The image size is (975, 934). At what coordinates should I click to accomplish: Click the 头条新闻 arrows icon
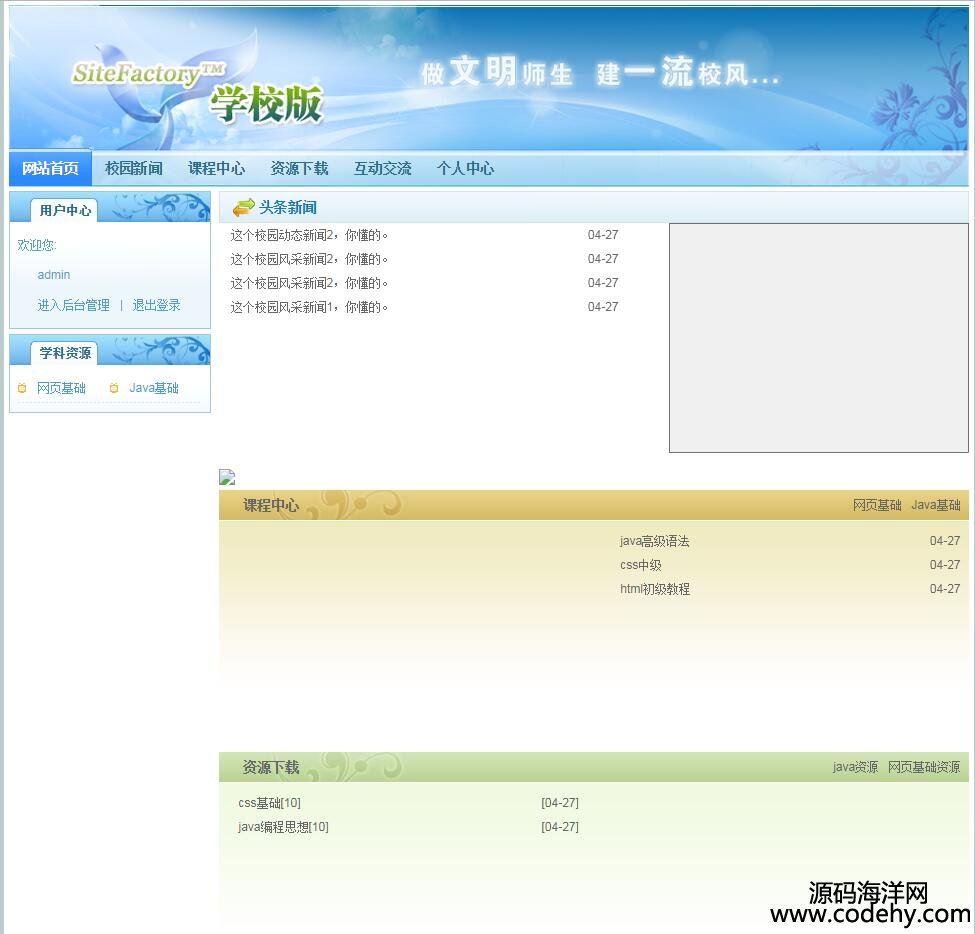(243, 207)
